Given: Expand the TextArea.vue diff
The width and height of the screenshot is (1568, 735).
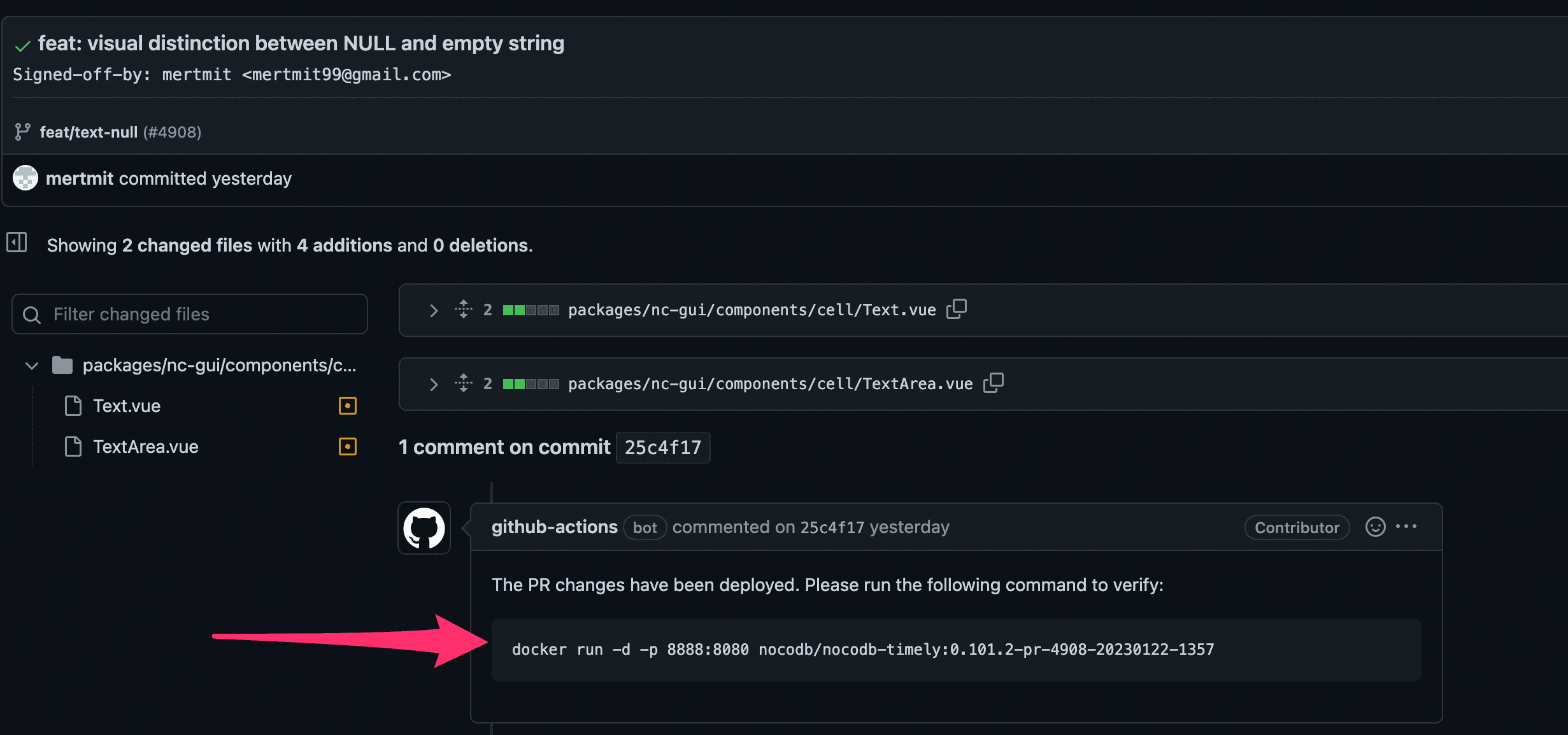Looking at the screenshot, I should point(434,383).
